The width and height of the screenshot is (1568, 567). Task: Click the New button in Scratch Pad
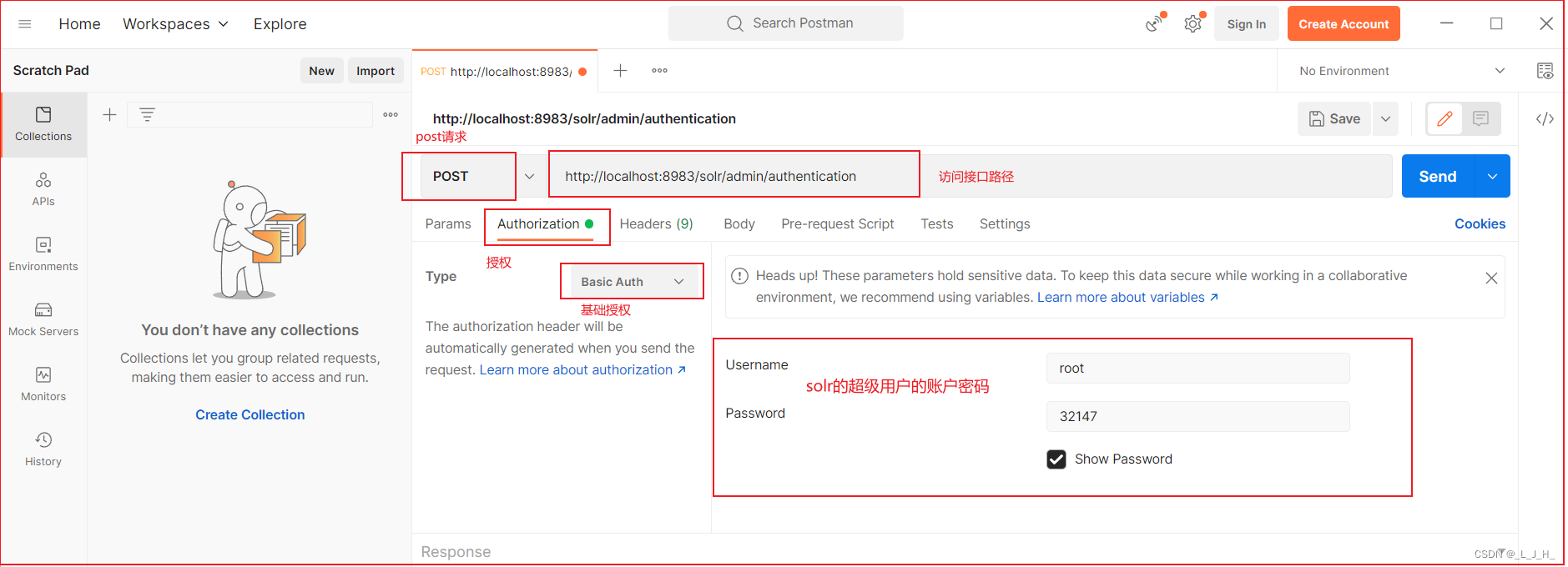click(321, 71)
